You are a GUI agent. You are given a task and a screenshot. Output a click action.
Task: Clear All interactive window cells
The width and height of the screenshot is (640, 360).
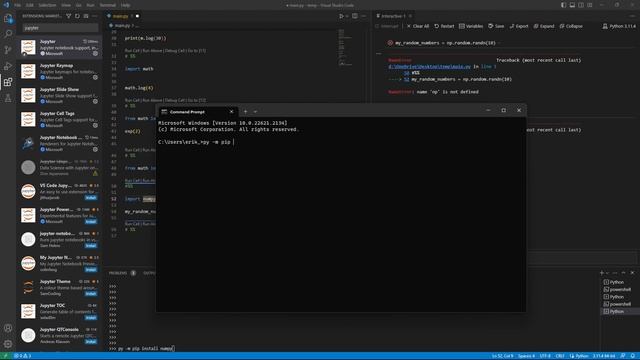418,26
